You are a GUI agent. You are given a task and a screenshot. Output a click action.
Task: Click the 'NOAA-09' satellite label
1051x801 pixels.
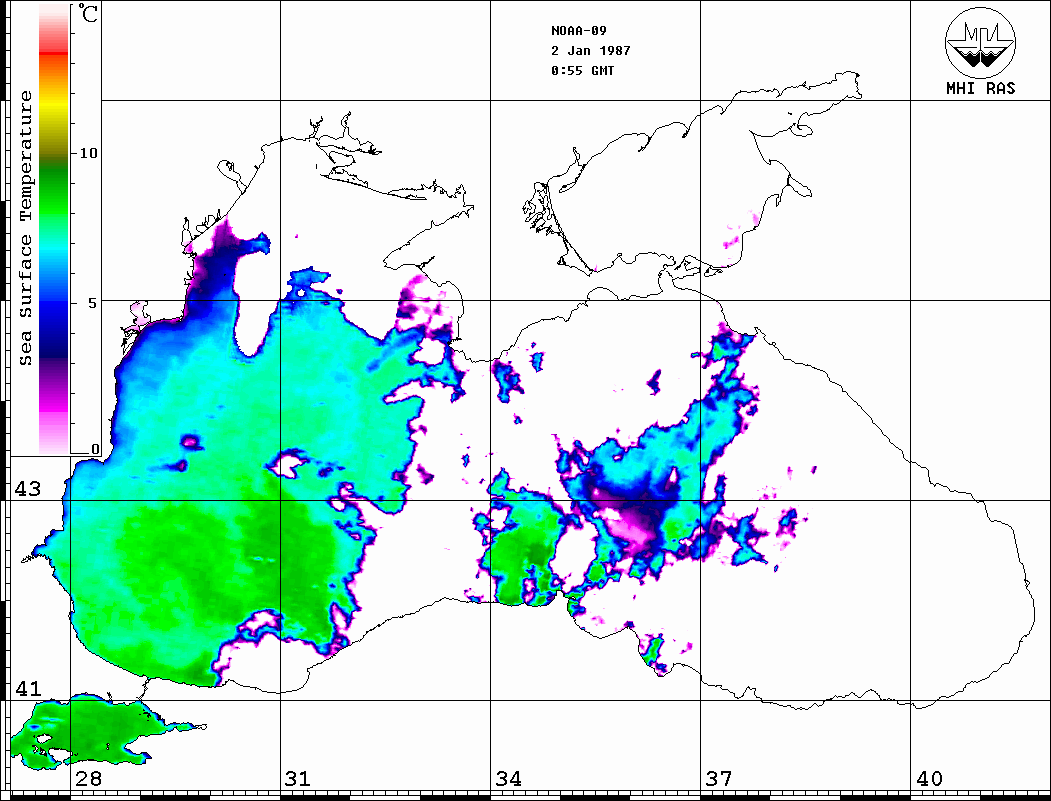click(x=578, y=31)
